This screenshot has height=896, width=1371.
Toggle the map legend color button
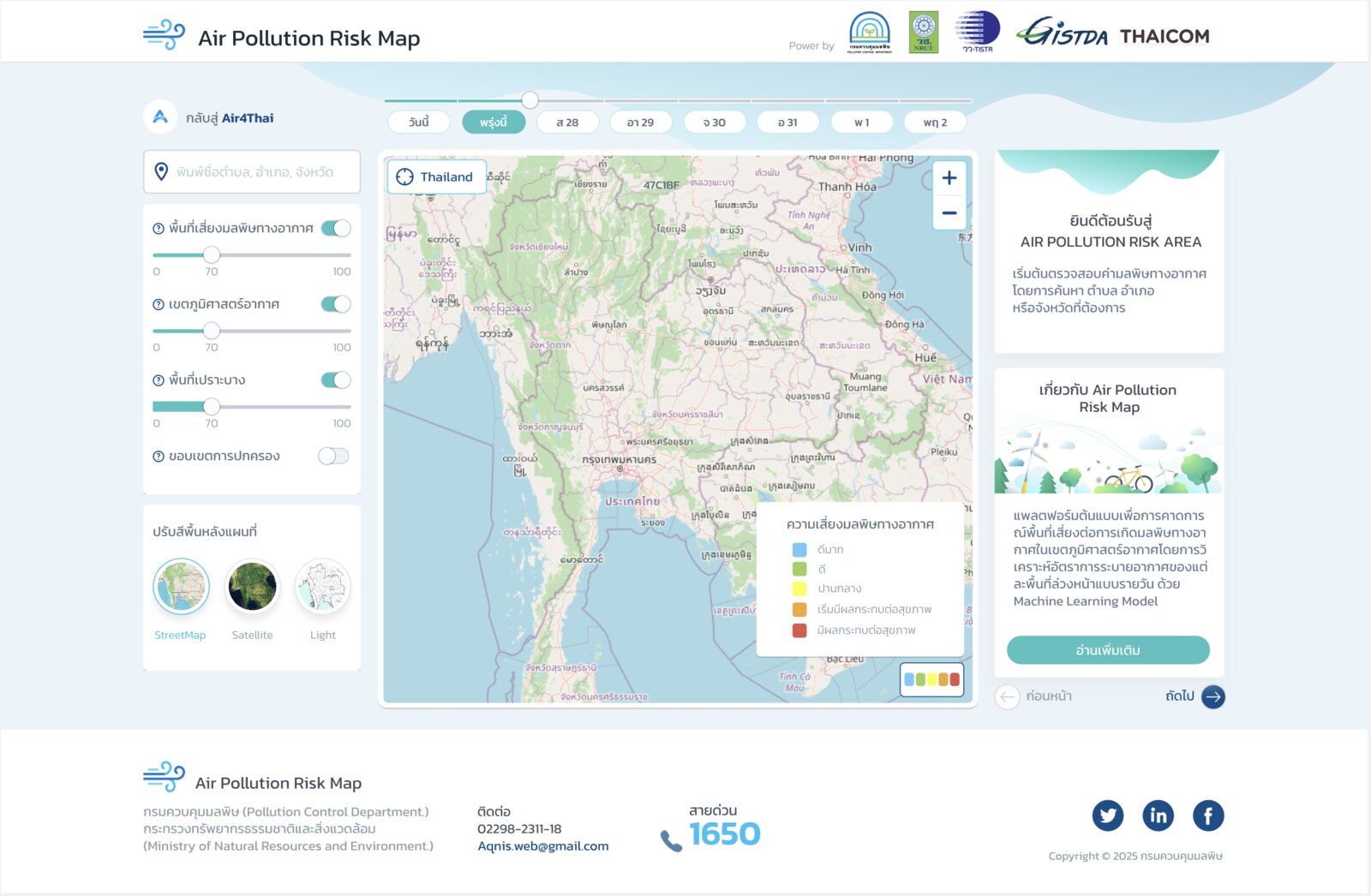tap(931, 679)
